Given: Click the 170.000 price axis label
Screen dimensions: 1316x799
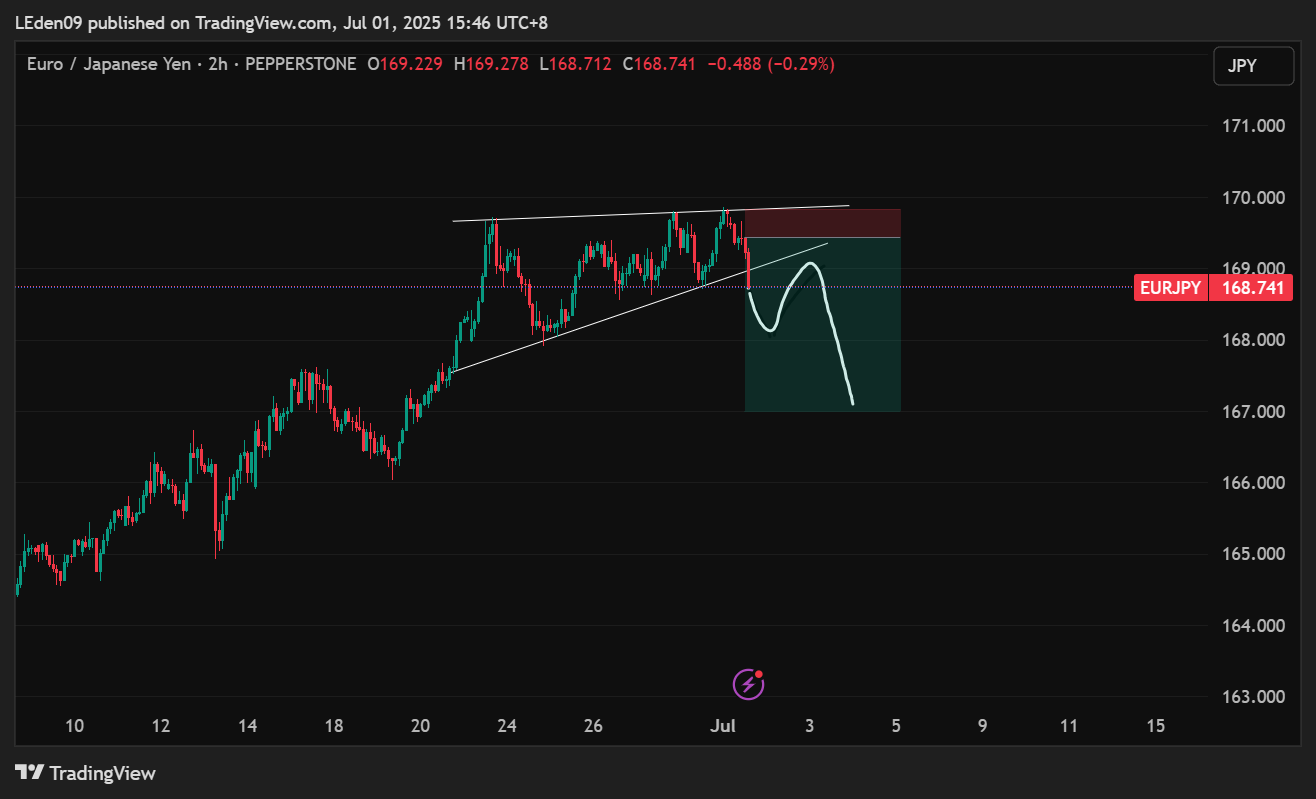Looking at the screenshot, I should pyautogui.click(x=1252, y=198).
